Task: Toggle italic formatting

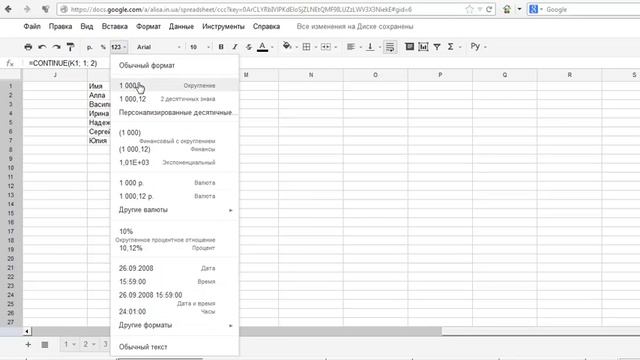Action: (235, 47)
